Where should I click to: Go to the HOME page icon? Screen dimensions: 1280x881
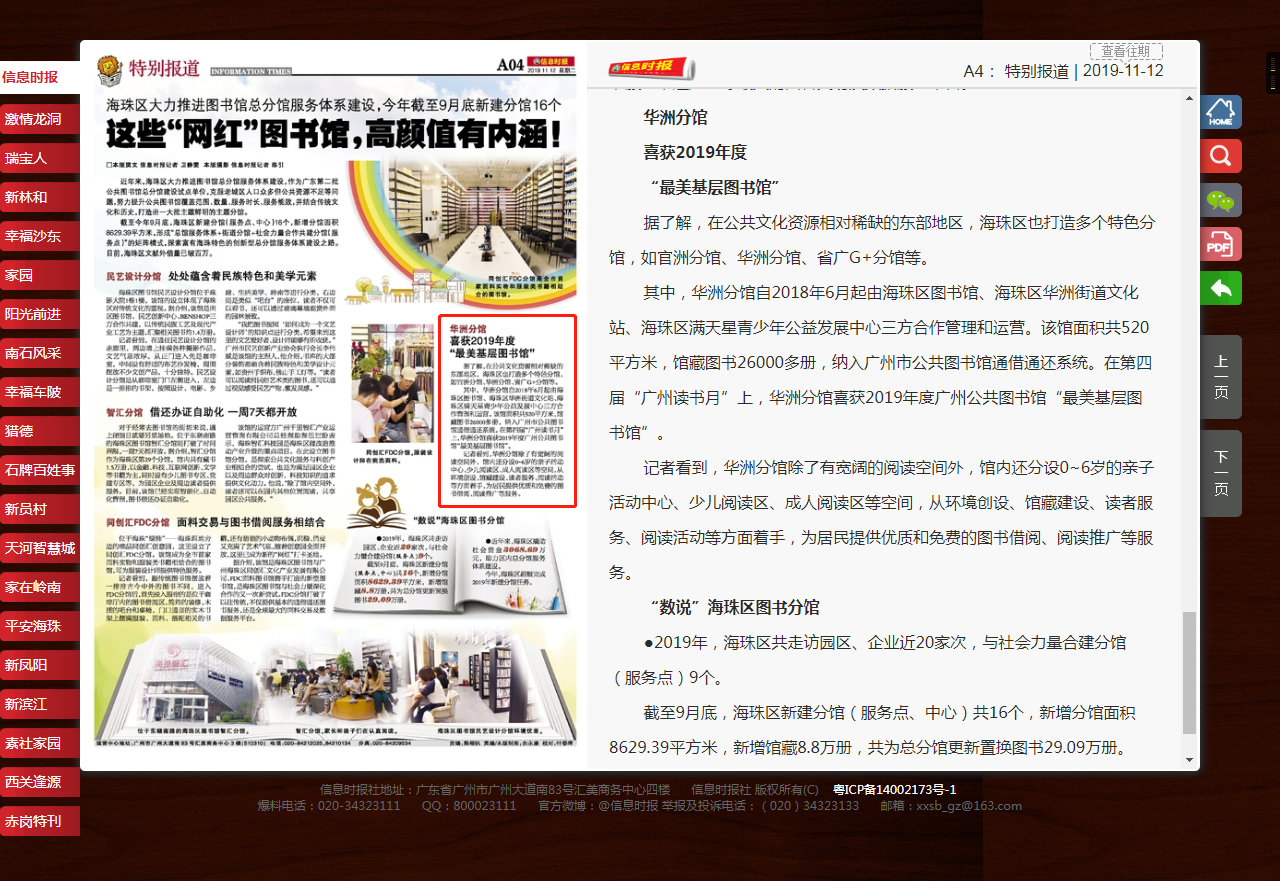click(x=1221, y=112)
